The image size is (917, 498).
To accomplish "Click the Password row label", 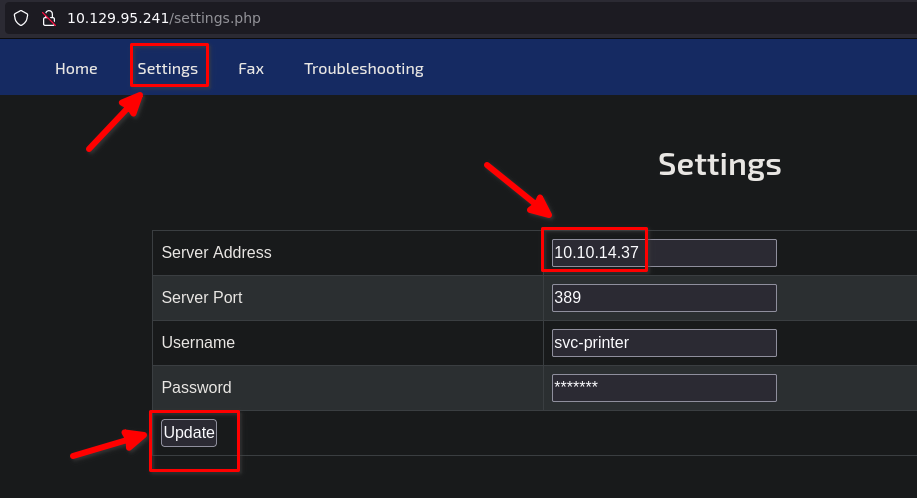I will click(196, 388).
